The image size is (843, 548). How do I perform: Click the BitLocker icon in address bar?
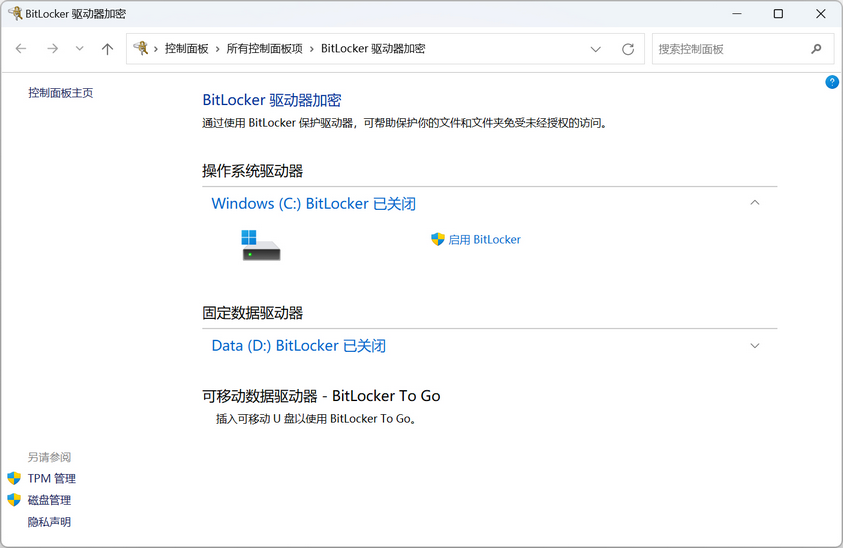click(141, 48)
